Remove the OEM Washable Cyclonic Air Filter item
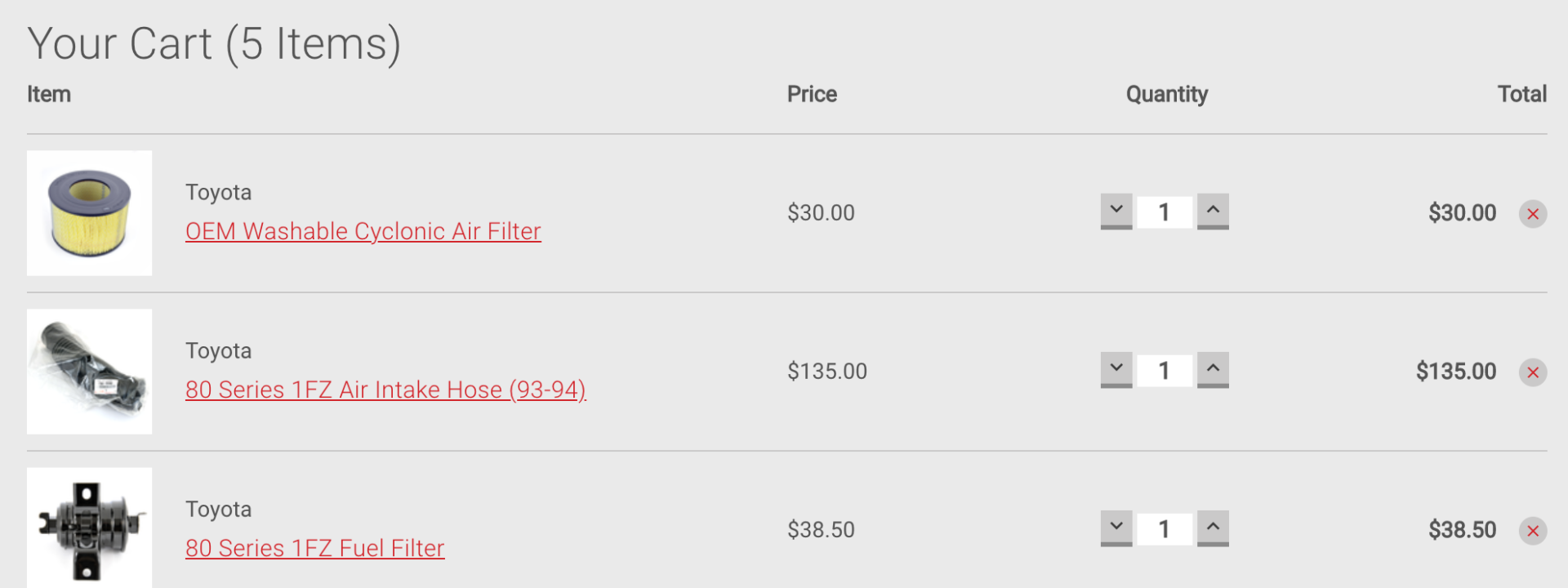This screenshot has height=588, width=1568. tap(1533, 214)
